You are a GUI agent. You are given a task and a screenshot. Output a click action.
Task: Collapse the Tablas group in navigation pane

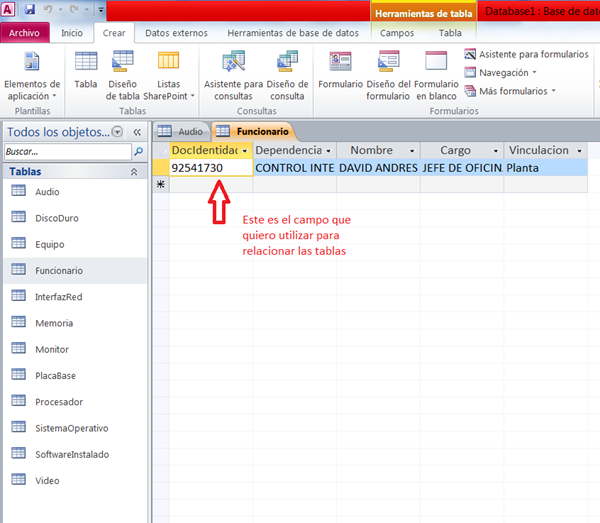coord(134,172)
